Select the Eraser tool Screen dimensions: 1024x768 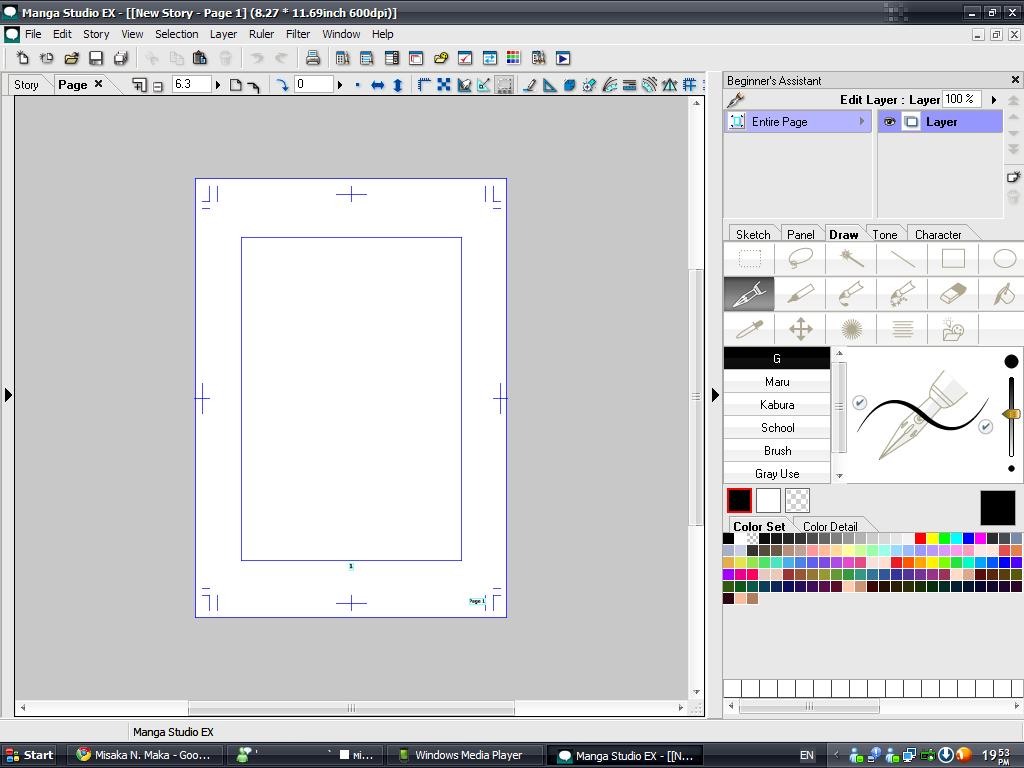point(954,293)
